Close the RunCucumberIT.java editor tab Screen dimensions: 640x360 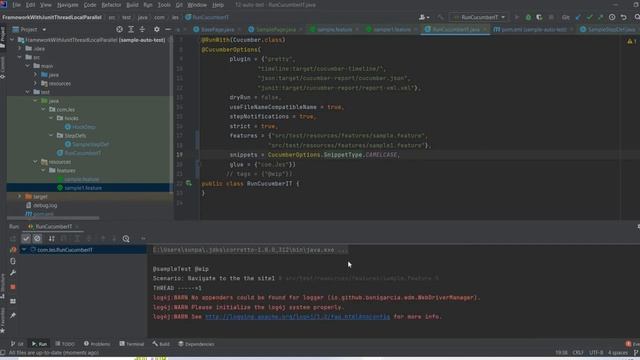[485, 29]
